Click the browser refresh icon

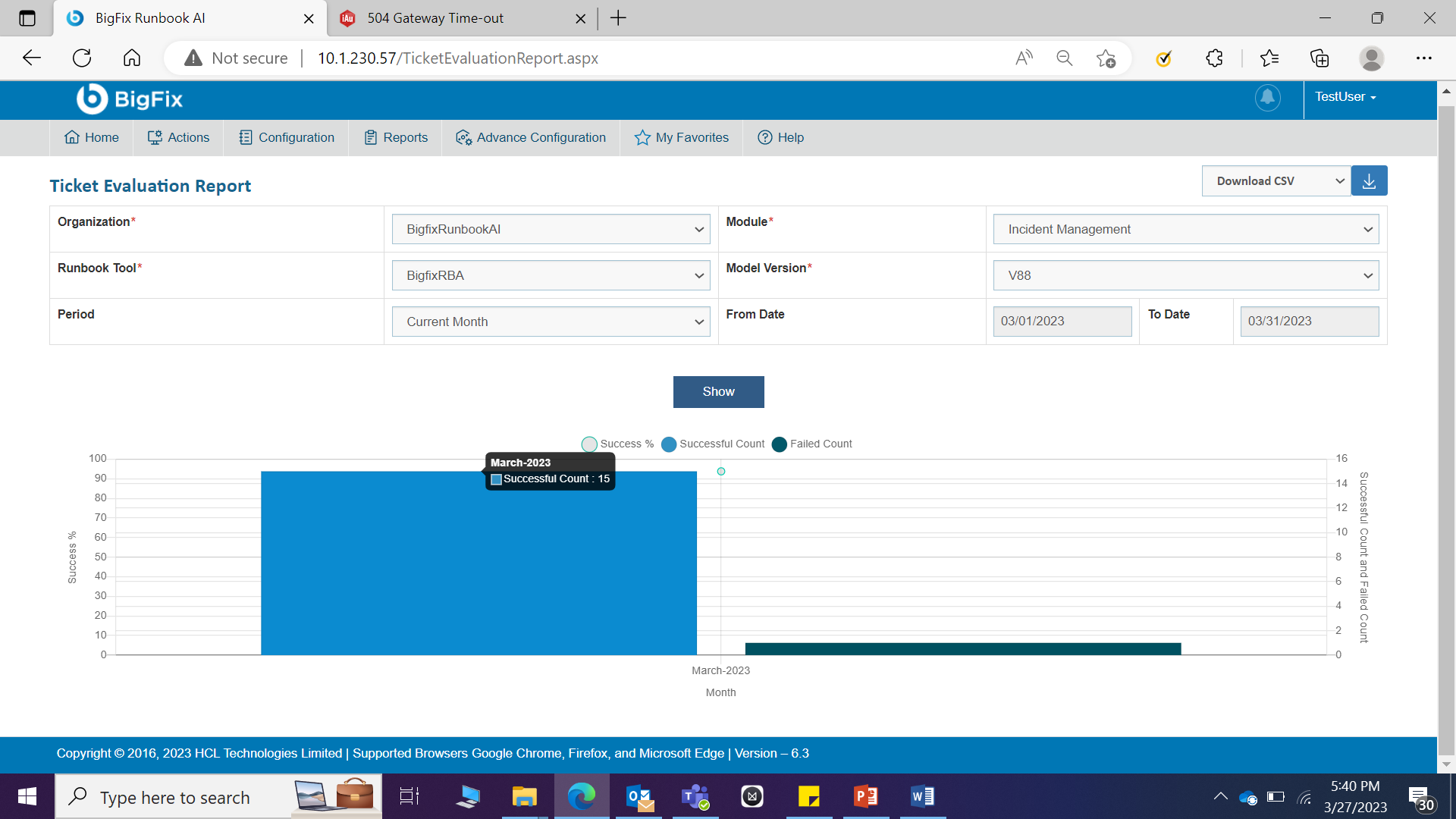[82, 58]
